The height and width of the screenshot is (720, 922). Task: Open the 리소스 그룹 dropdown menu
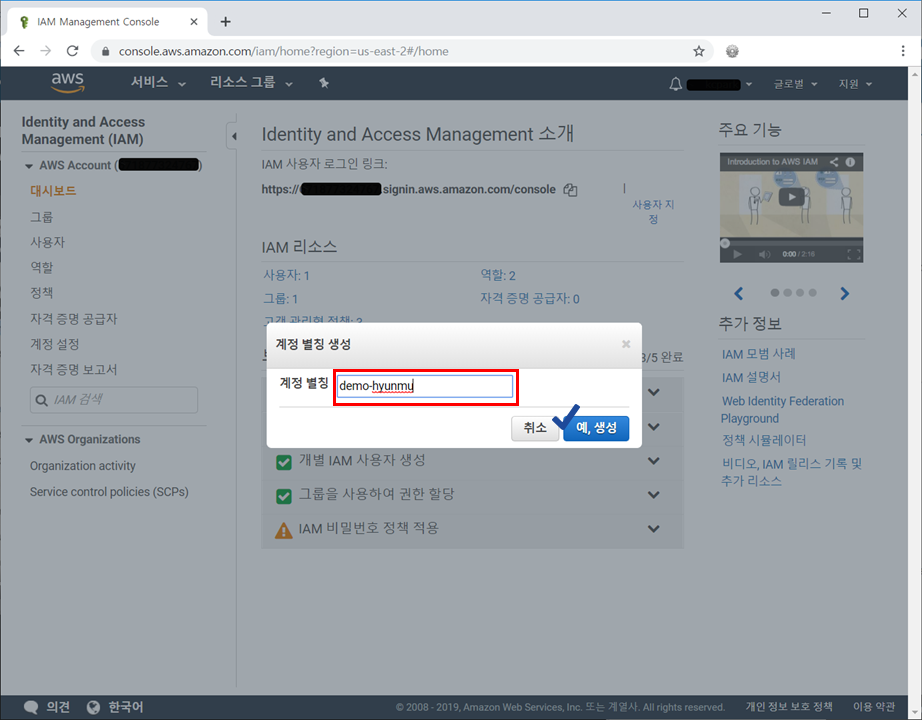(x=251, y=83)
